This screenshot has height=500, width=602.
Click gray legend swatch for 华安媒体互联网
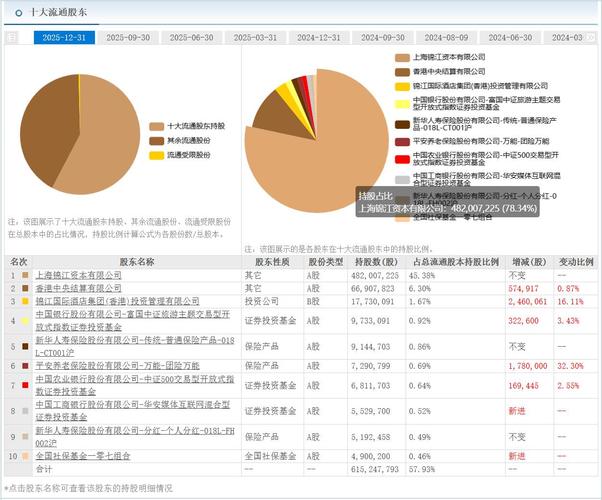[402, 179]
